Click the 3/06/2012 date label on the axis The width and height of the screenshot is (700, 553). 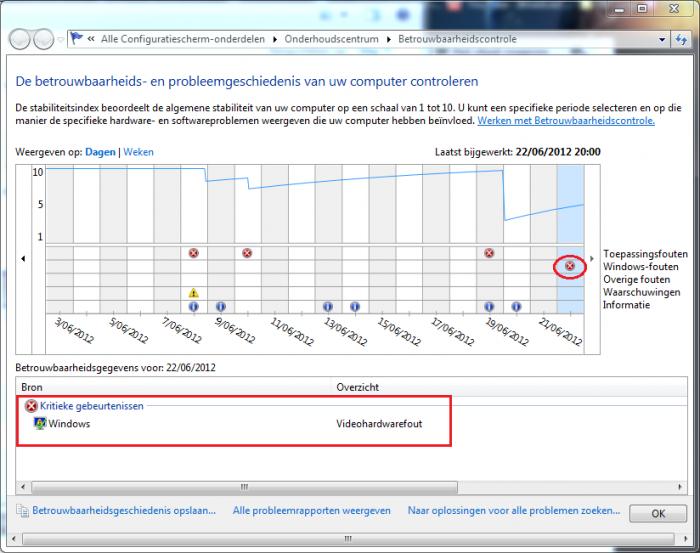(x=74, y=330)
